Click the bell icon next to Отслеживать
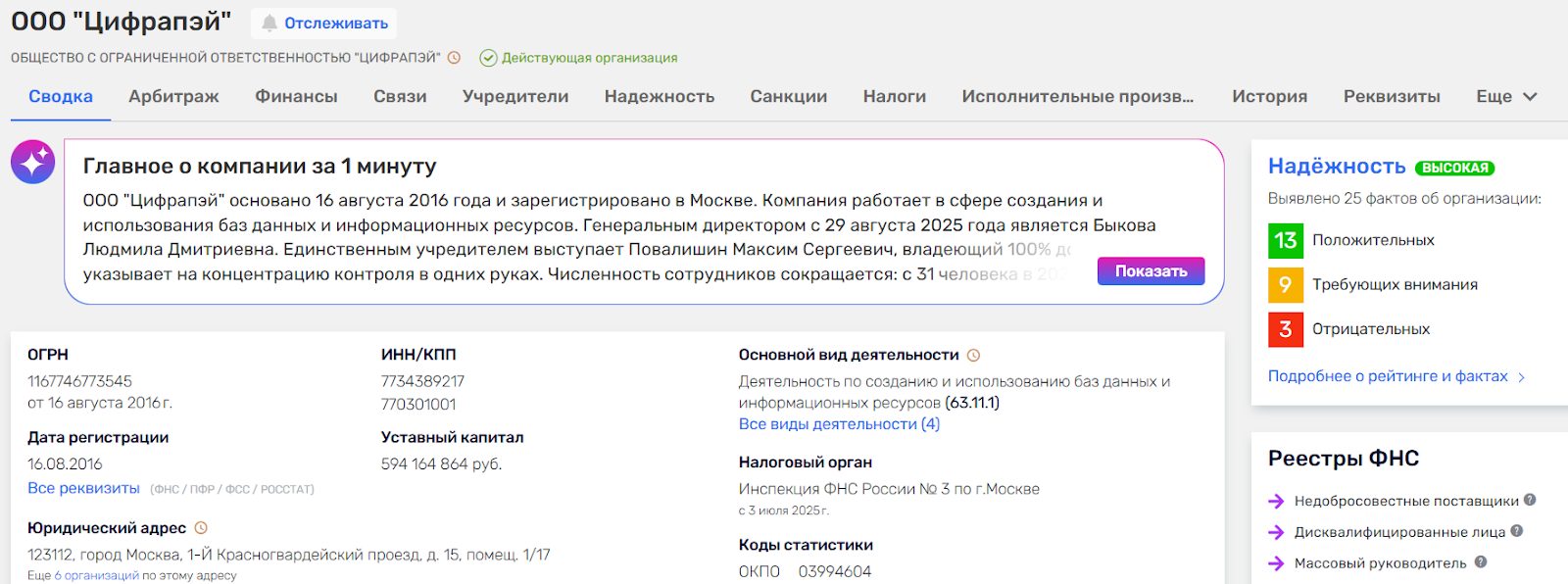This screenshot has width=1568, height=584. tap(269, 23)
